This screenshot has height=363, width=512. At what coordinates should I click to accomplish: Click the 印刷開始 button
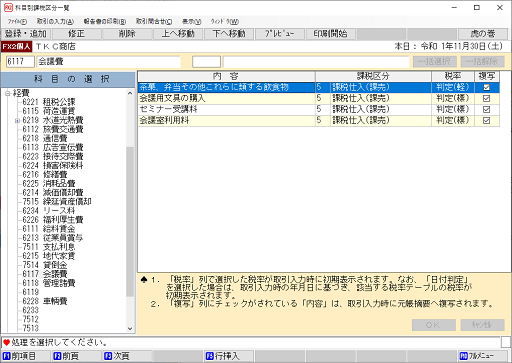[x=330, y=34]
